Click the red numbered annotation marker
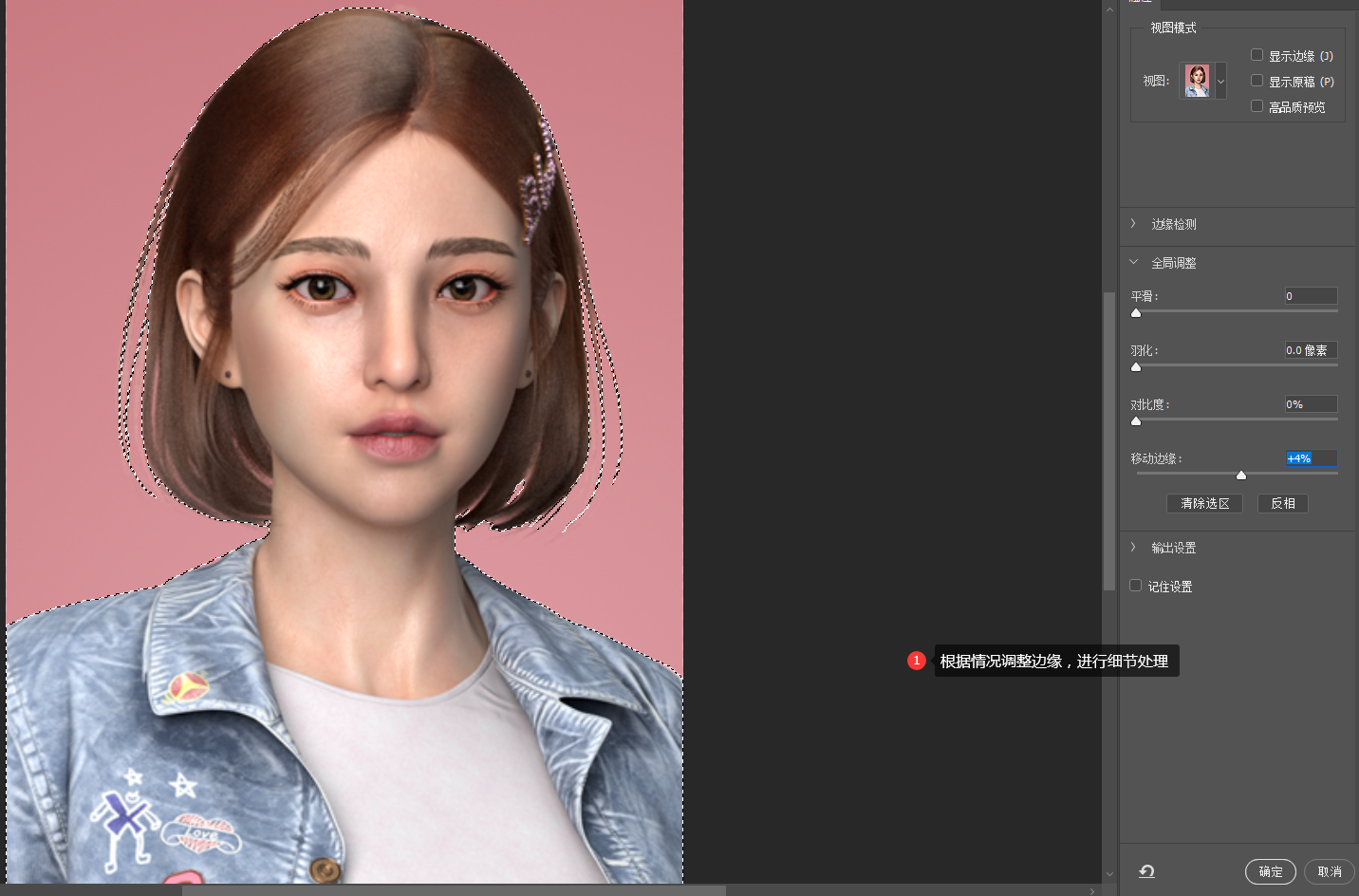1359x896 pixels. click(916, 661)
